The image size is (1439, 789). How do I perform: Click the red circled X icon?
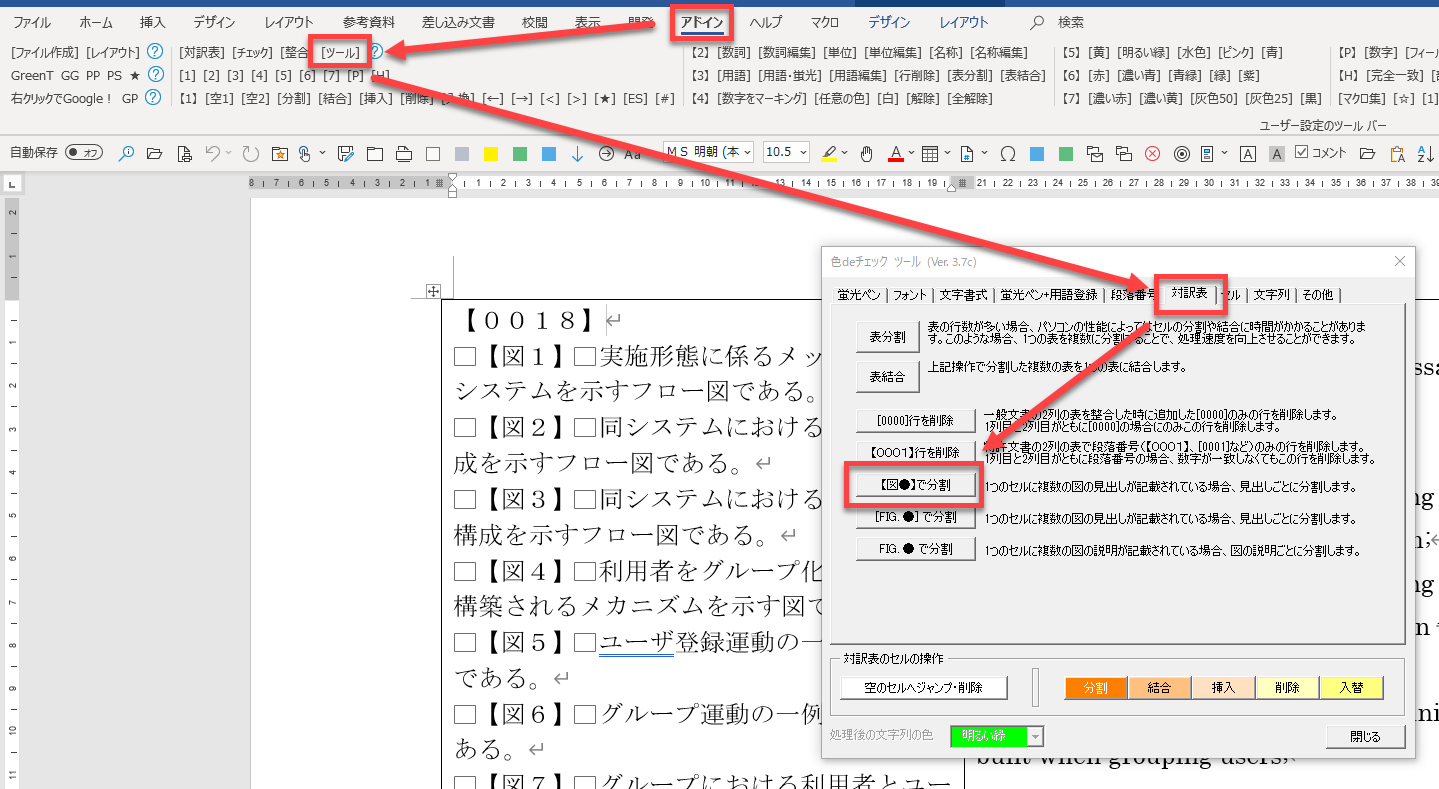1152,153
